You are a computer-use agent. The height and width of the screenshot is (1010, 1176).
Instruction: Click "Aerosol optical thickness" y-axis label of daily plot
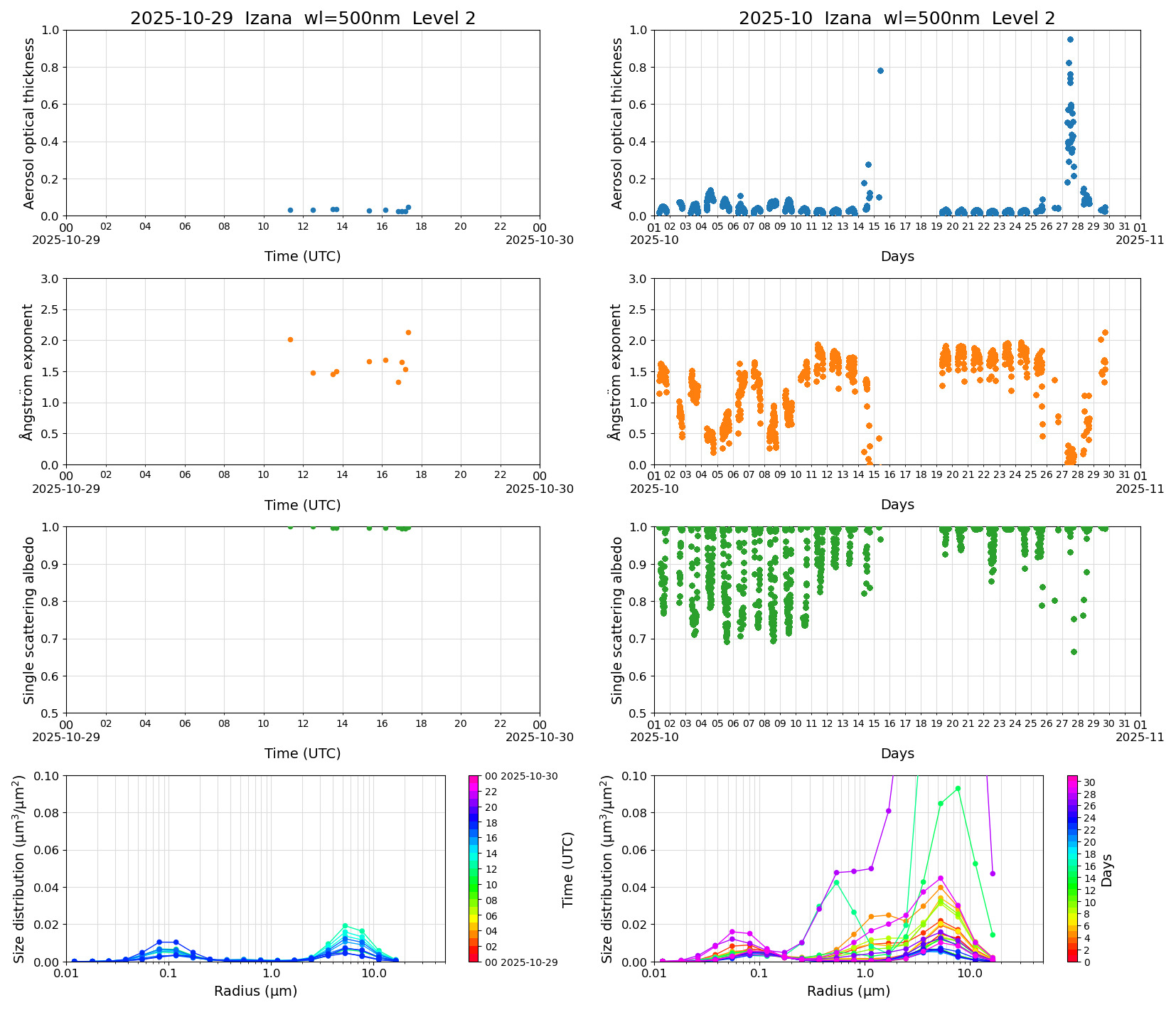pyautogui.click(x=29, y=123)
